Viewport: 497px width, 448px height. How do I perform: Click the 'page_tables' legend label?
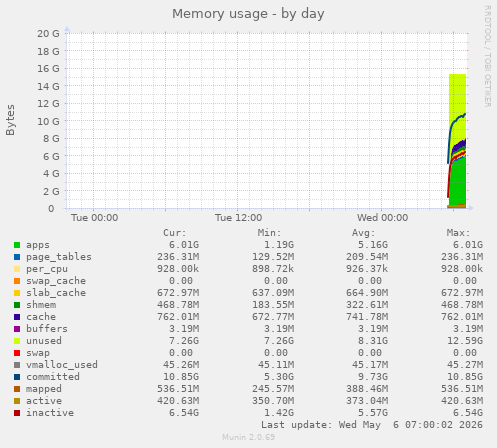[59, 257]
